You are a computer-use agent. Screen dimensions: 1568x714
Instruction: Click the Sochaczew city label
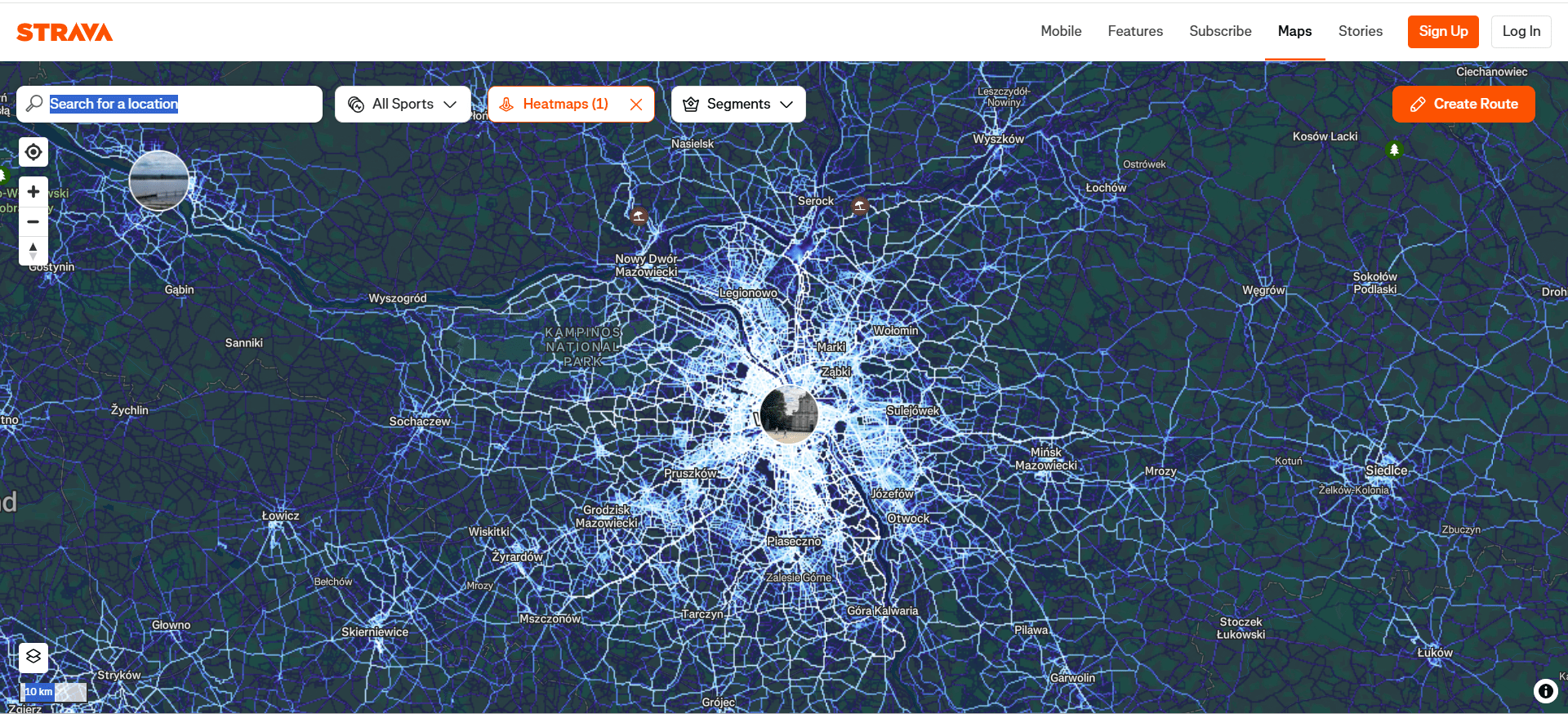pos(420,422)
